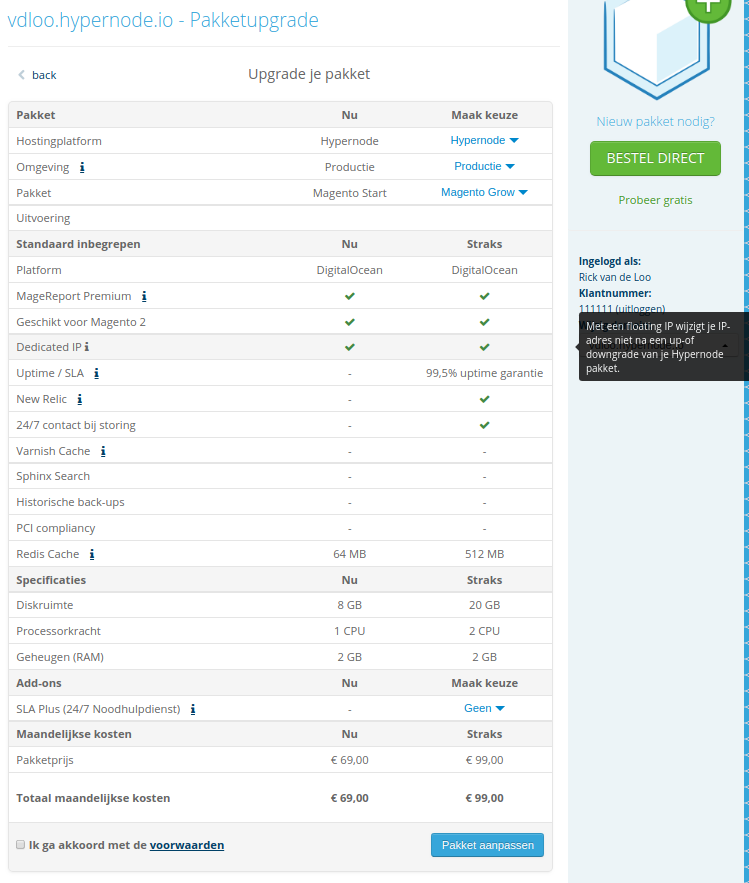Expand the Productie environment dropdown
749x883 pixels.
[484, 166]
